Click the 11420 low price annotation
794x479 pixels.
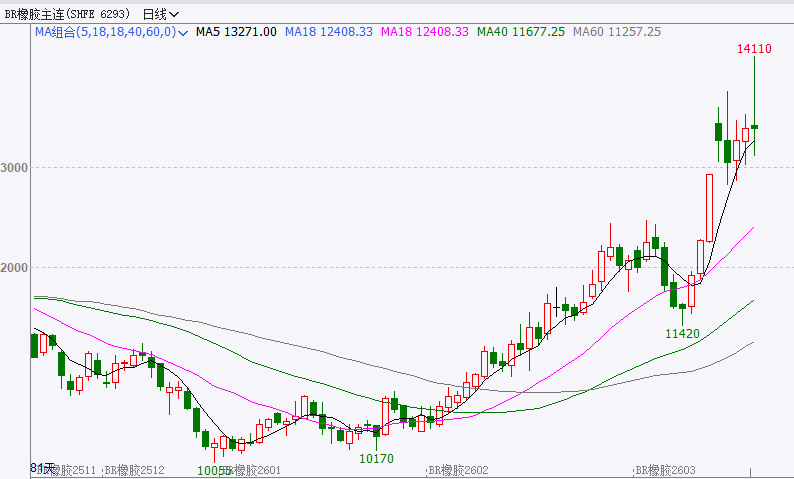pos(682,332)
